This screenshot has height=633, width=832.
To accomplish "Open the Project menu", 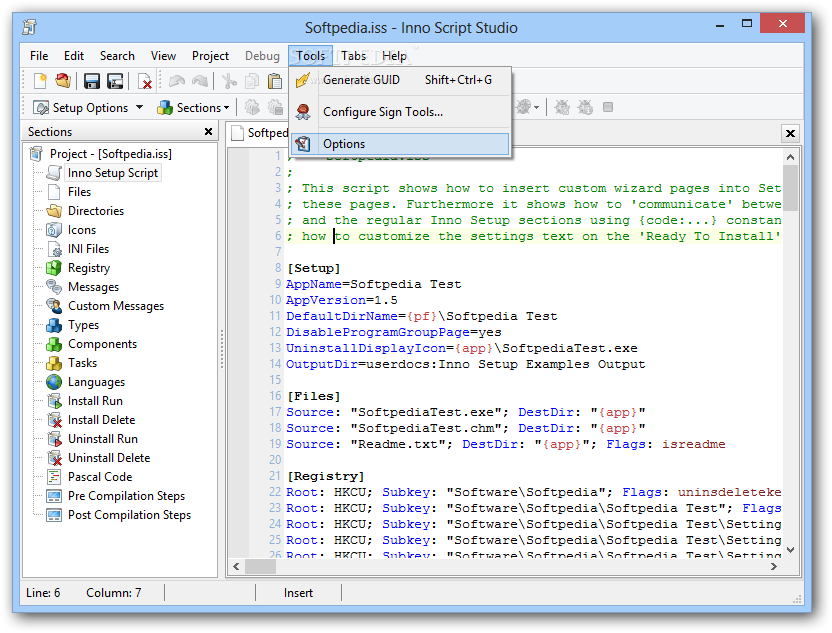I will tap(210, 56).
